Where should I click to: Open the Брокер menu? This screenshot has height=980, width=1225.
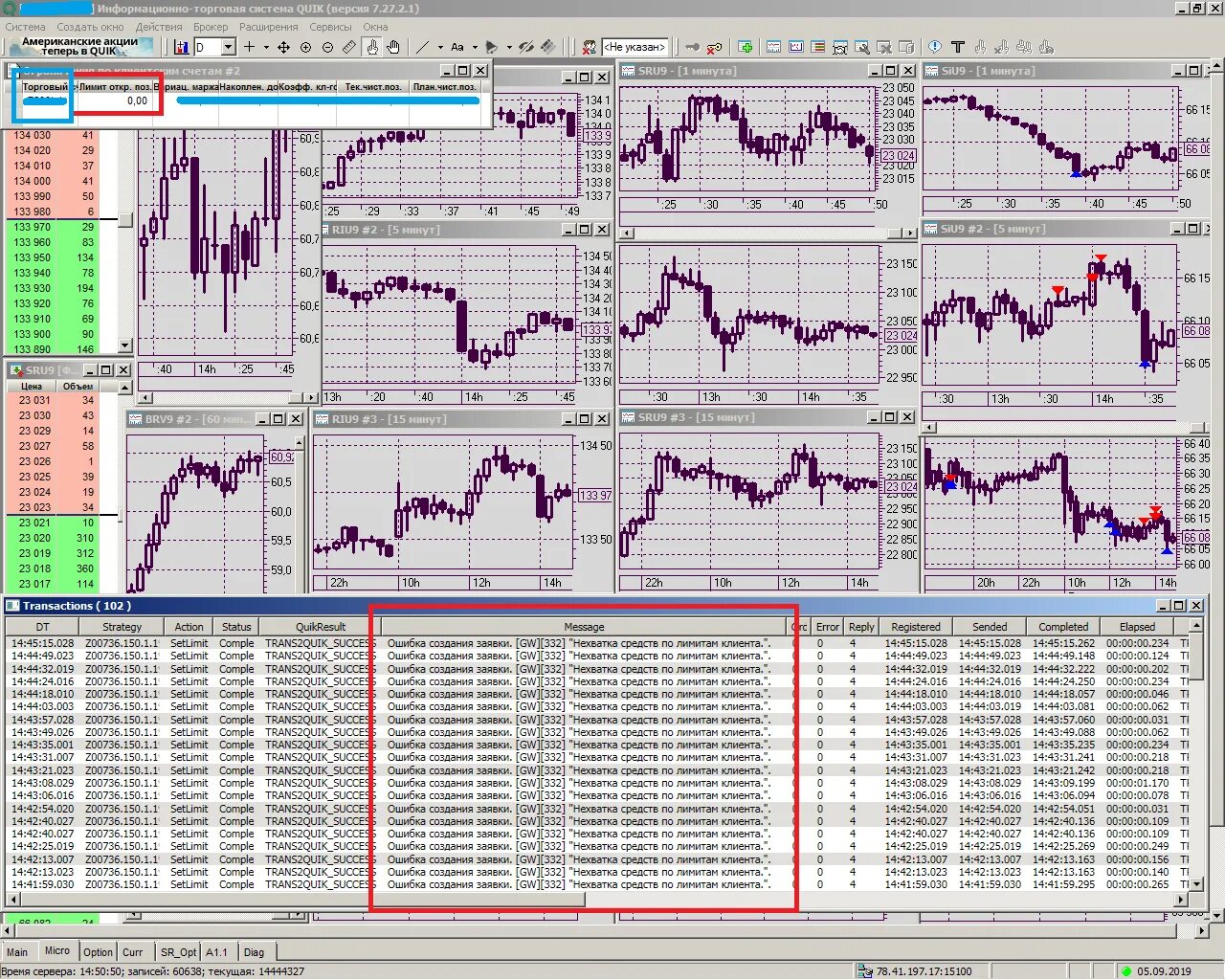pos(211,27)
